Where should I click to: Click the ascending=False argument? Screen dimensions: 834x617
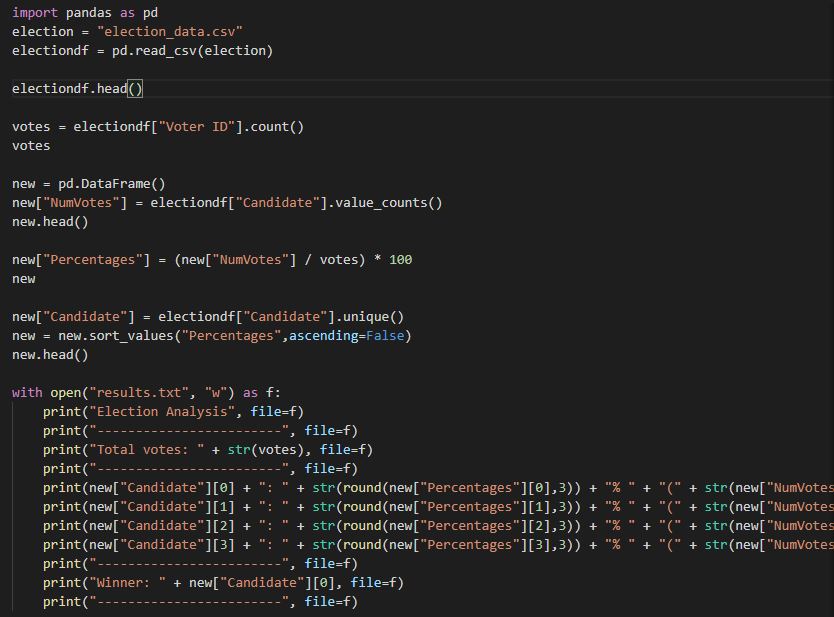coord(347,336)
